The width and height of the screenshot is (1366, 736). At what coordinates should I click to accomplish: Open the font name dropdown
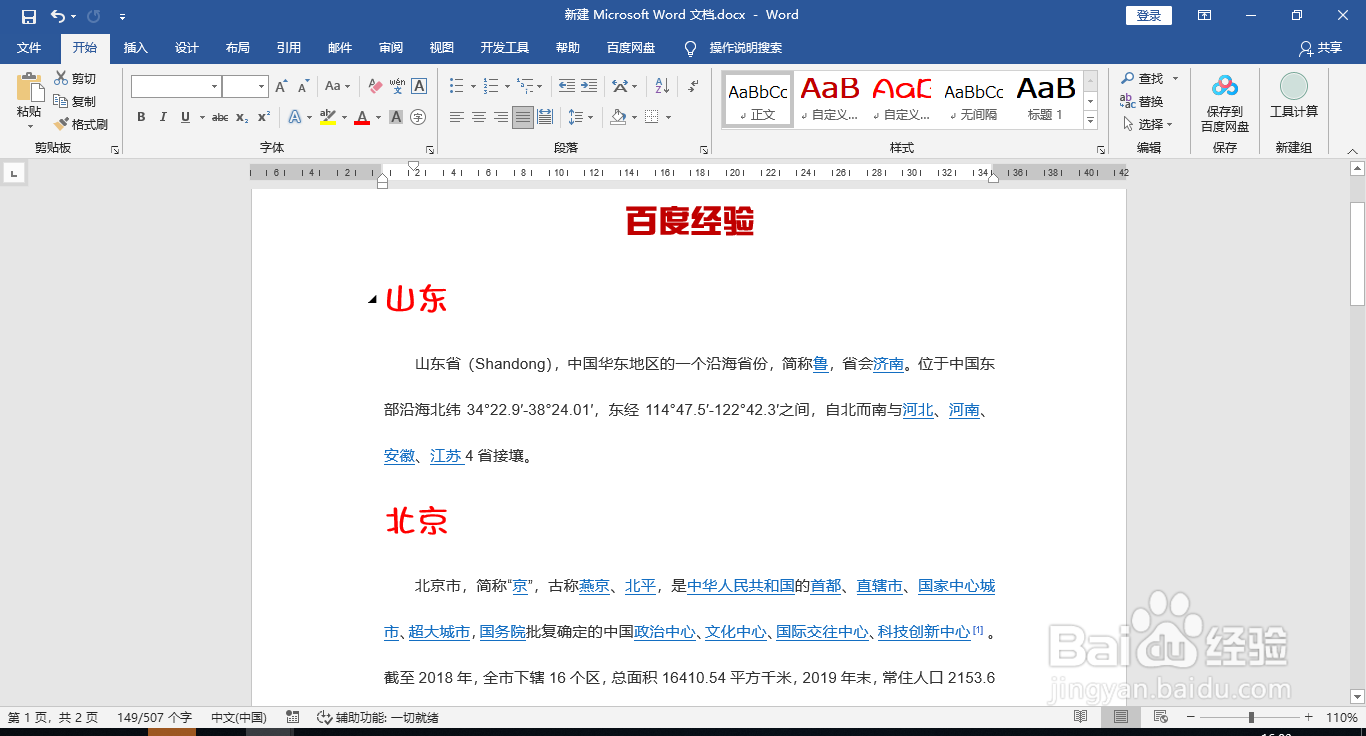(214, 87)
